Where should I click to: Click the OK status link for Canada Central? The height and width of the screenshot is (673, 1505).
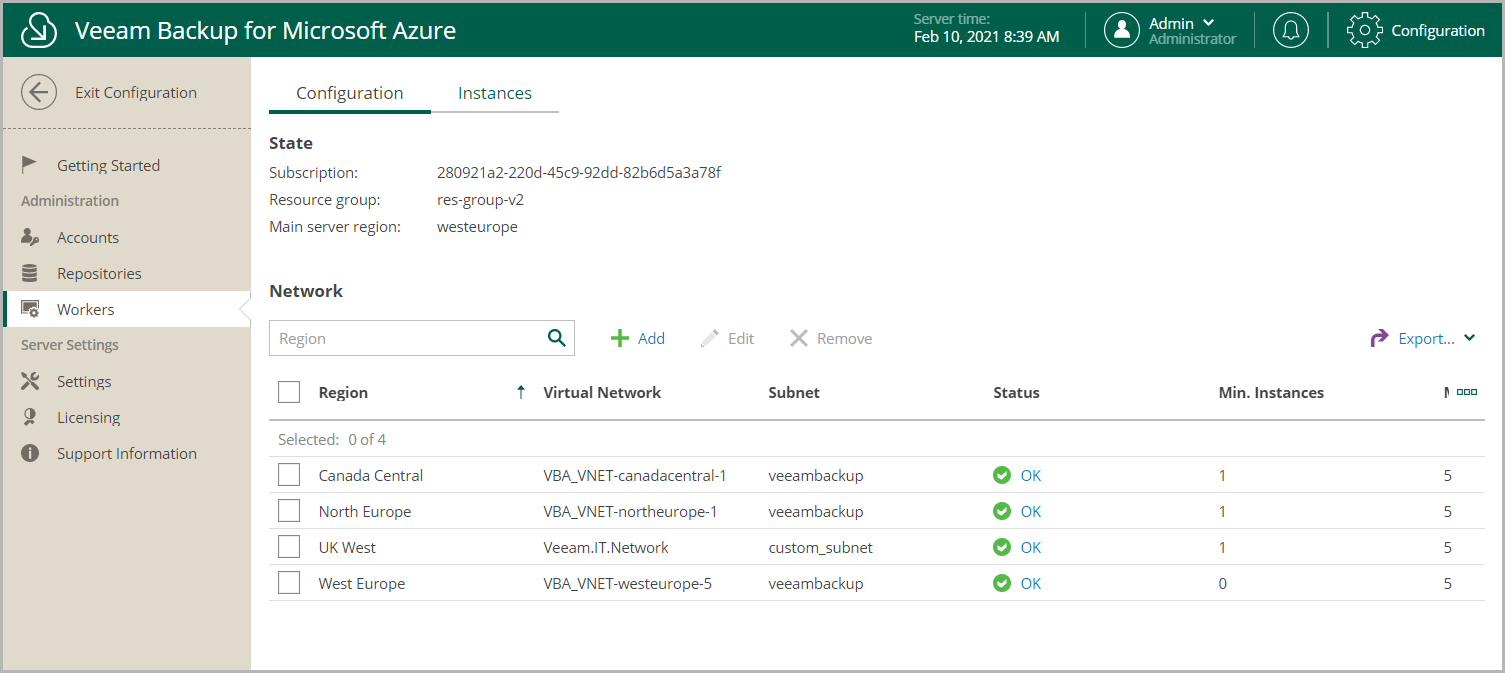click(1031, 475)
